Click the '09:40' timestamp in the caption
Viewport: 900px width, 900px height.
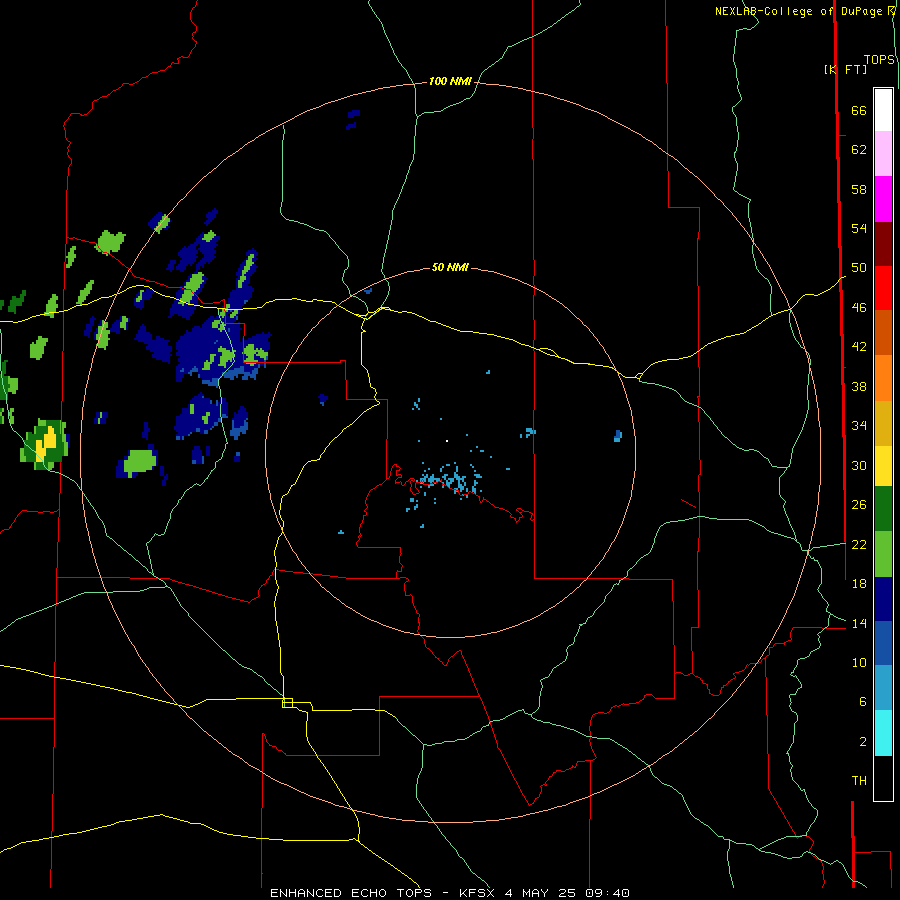pos(607,893)
